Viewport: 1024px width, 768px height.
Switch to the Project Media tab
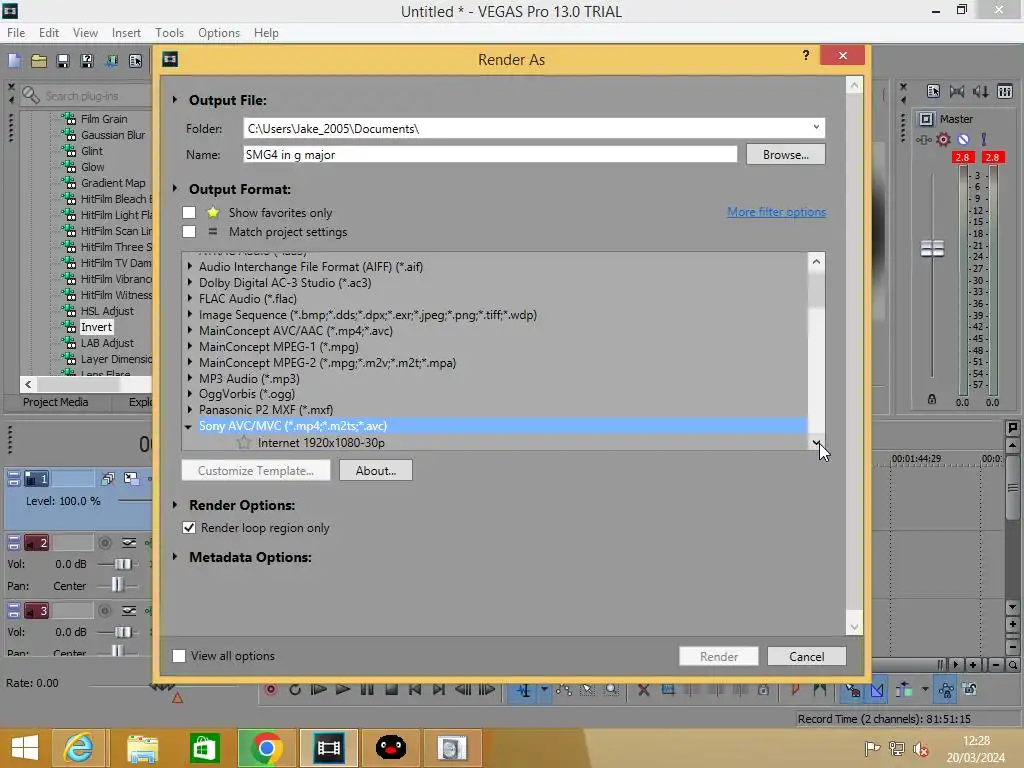[x=56, y=402]
